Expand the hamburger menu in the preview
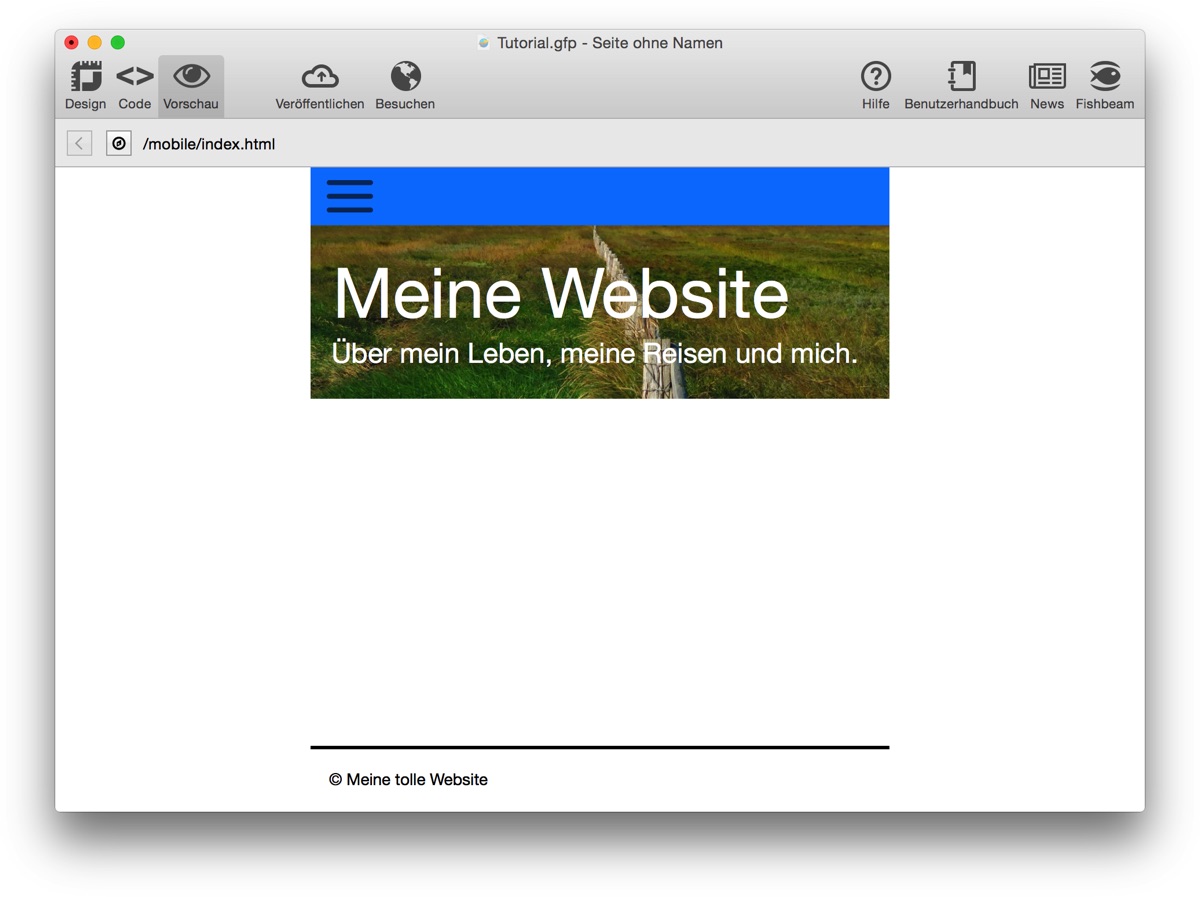This screenshot has width=1200, height=897. click(350, 196)
